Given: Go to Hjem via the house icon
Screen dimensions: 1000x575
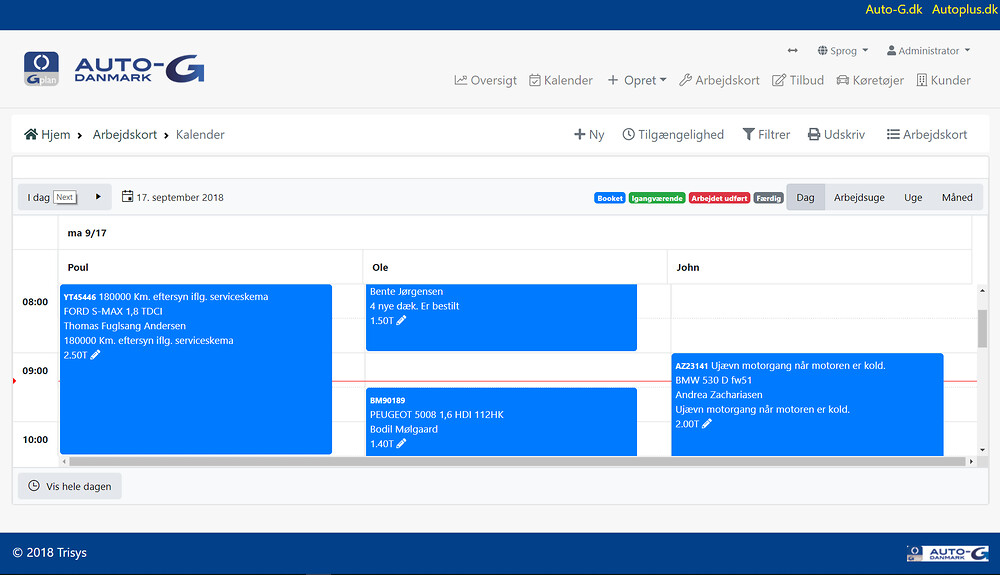Looking at the screenshot, I should tap(31, 134).
